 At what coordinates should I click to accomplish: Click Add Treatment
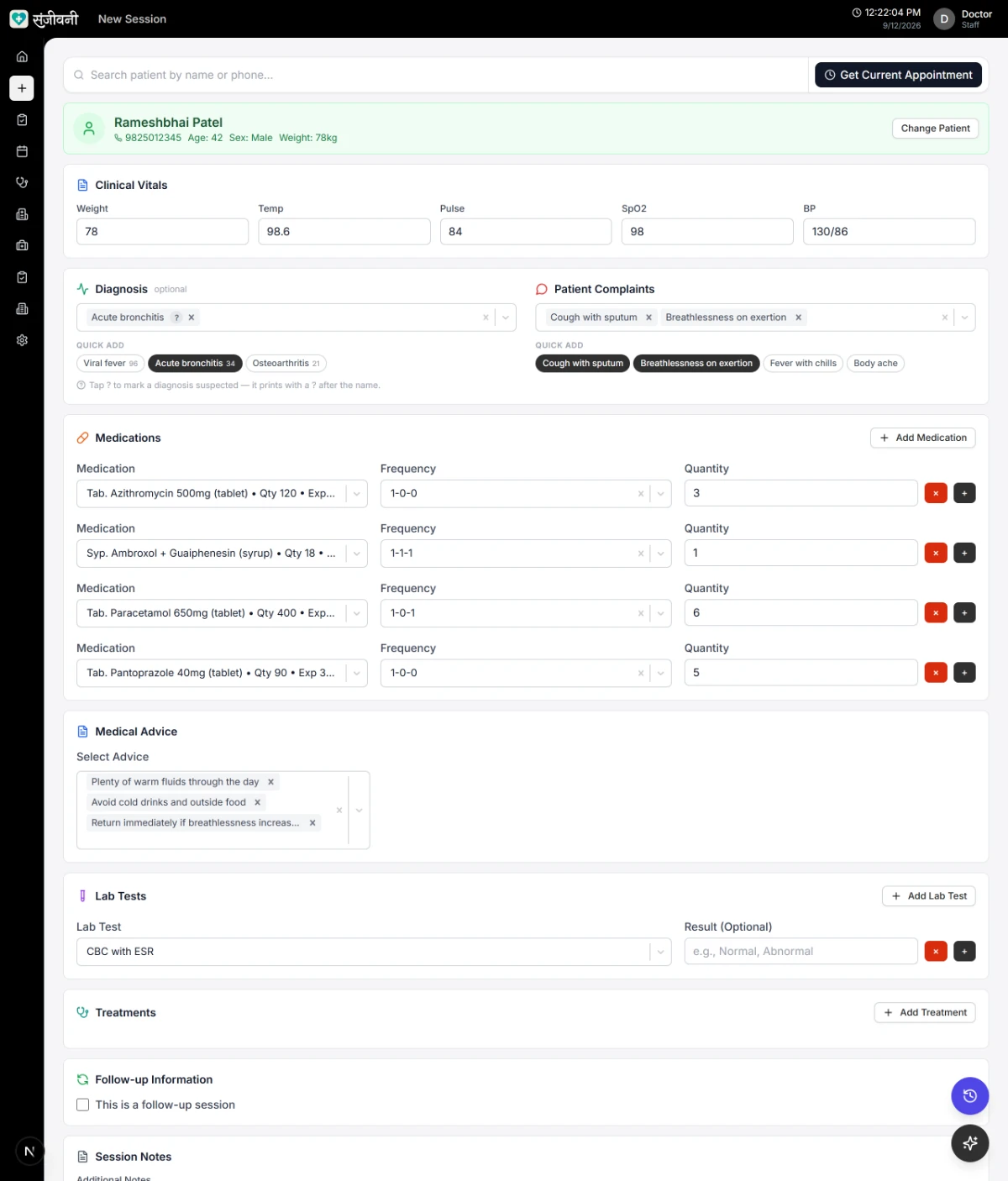(x=925, y=1013)
